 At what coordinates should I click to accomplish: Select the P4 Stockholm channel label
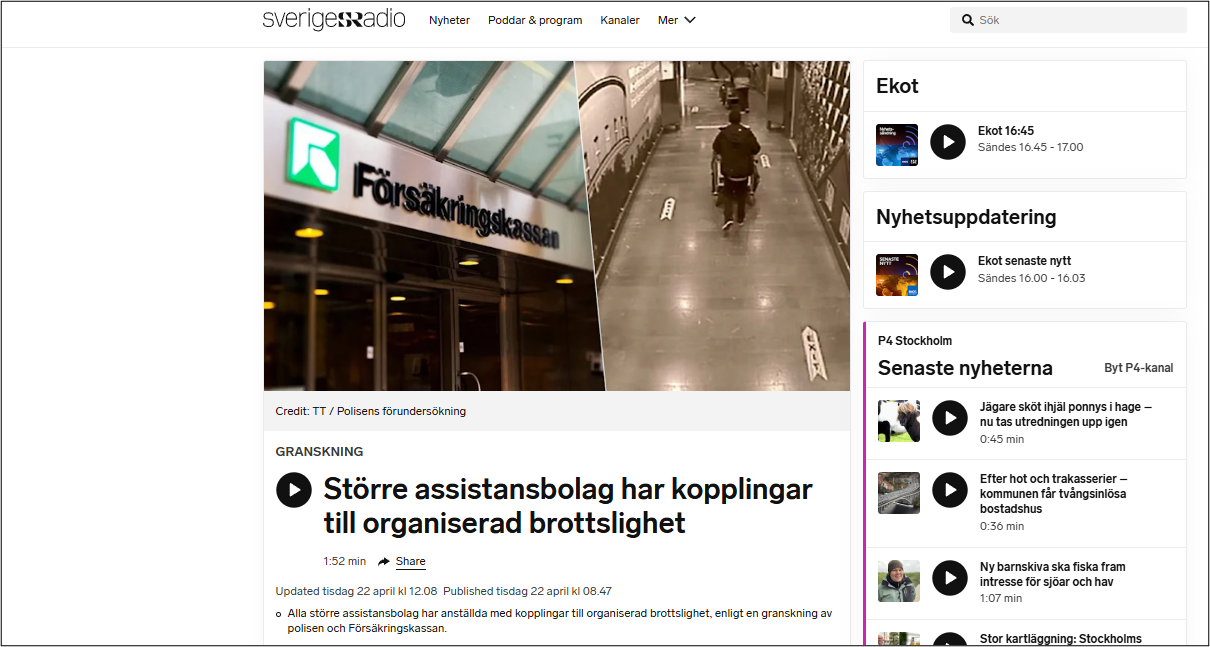915,341
